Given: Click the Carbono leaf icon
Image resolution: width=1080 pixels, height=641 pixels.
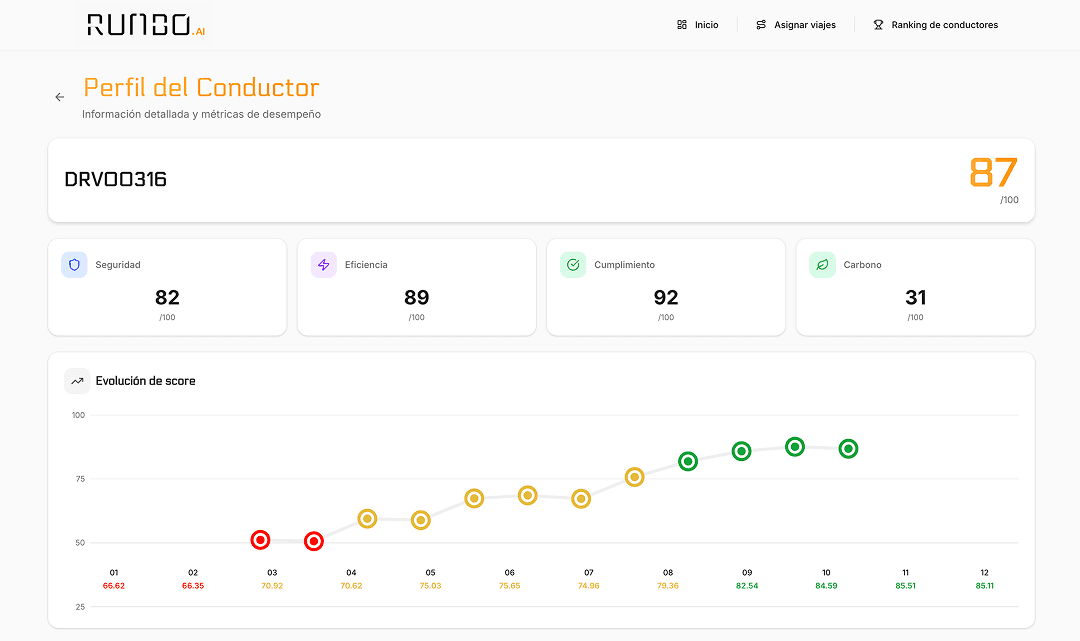Looking at the screenshot, I should click(x=822, y=264).
